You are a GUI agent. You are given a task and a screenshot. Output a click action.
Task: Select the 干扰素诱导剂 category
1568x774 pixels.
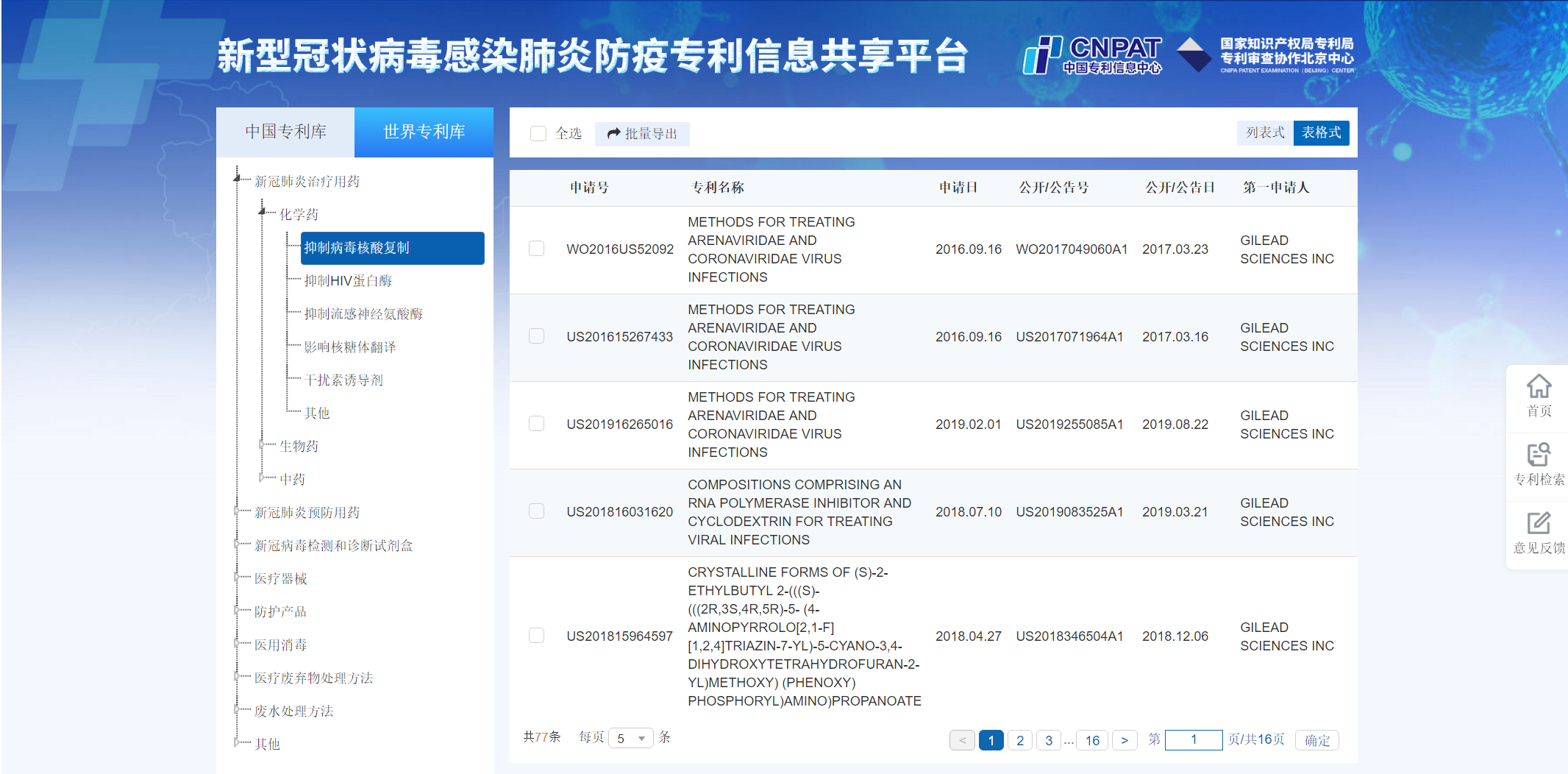point(343,380)
